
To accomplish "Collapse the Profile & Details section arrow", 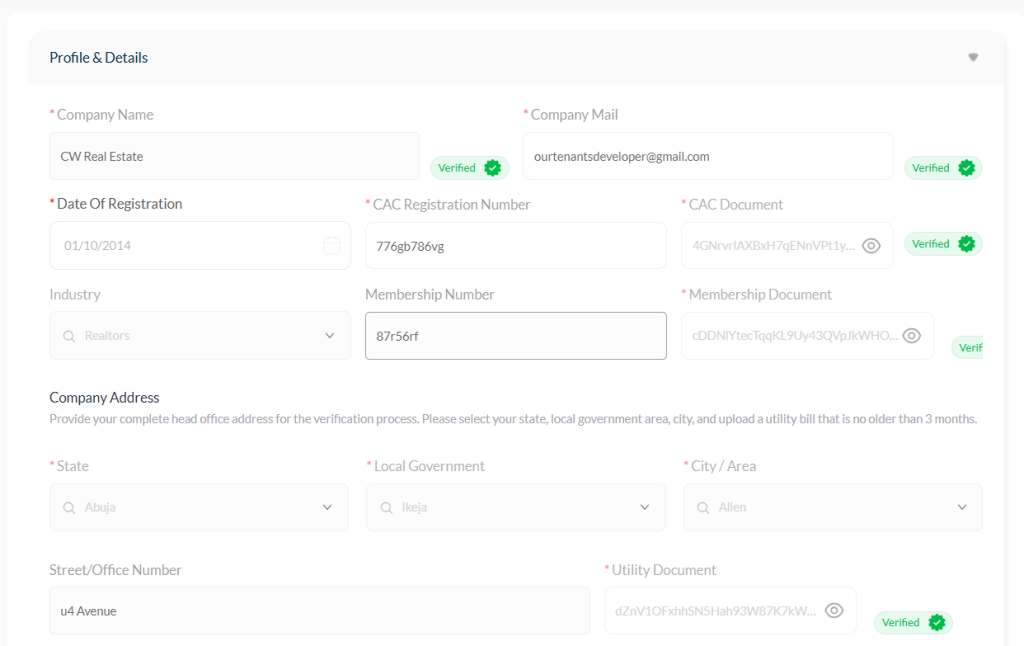I will point(972,58).
